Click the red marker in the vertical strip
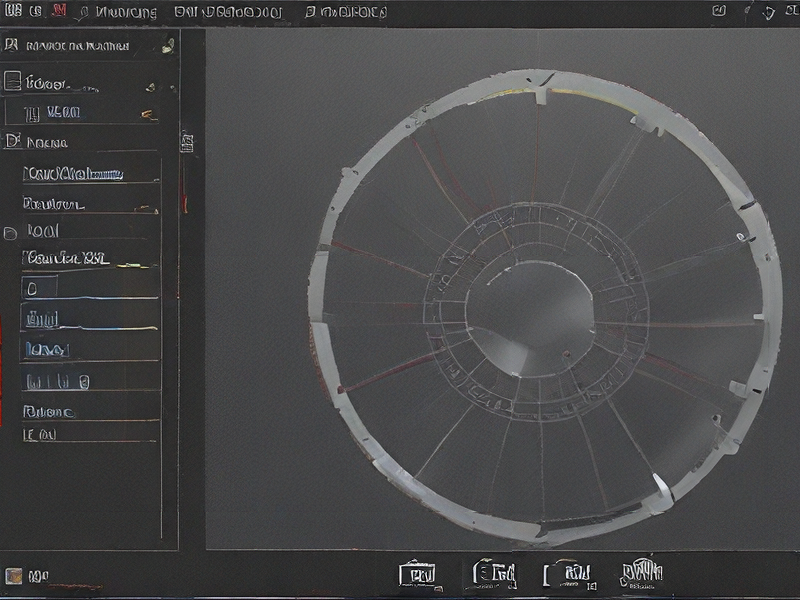This screenshot has height=600, width=800. click(185, 204)
